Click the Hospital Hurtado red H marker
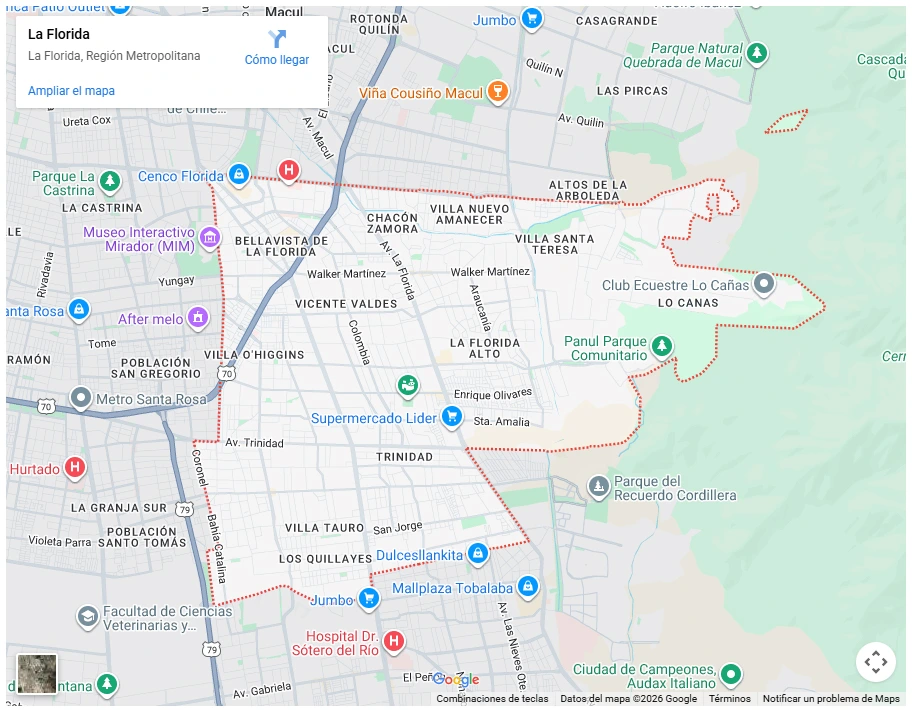This screenshot has width=912, height=710. pos(76,467)
